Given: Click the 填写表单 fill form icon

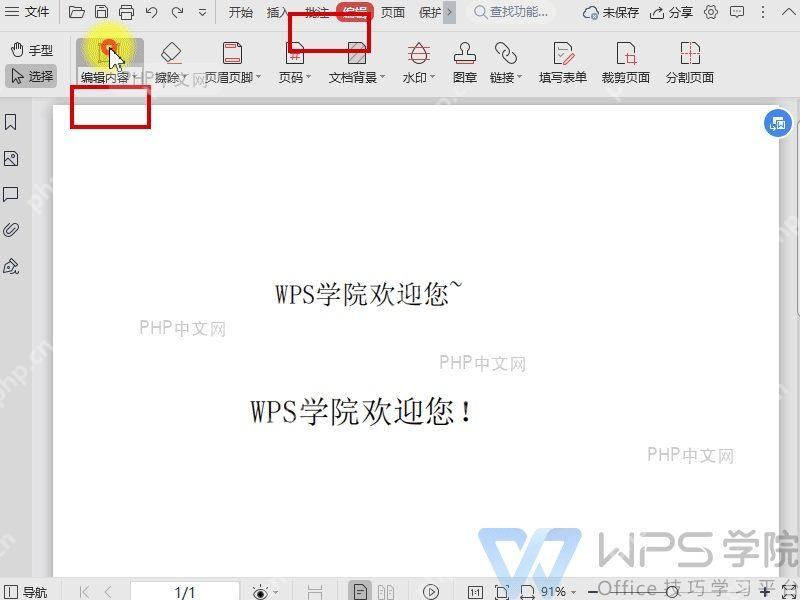Looking at the screenshot, I should coord(563,53).
